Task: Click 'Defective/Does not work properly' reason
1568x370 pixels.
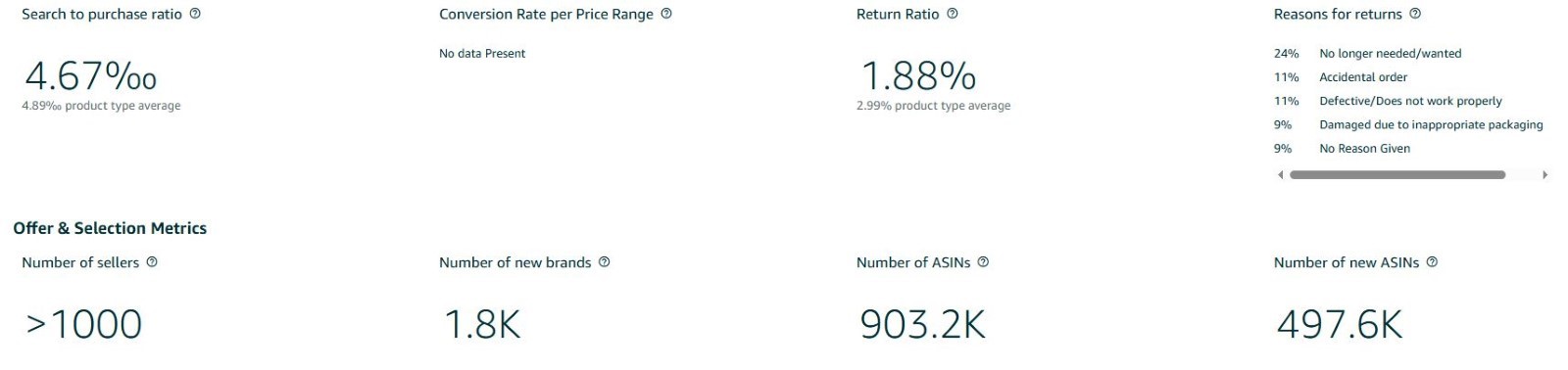Action: tap(1410, 101)
